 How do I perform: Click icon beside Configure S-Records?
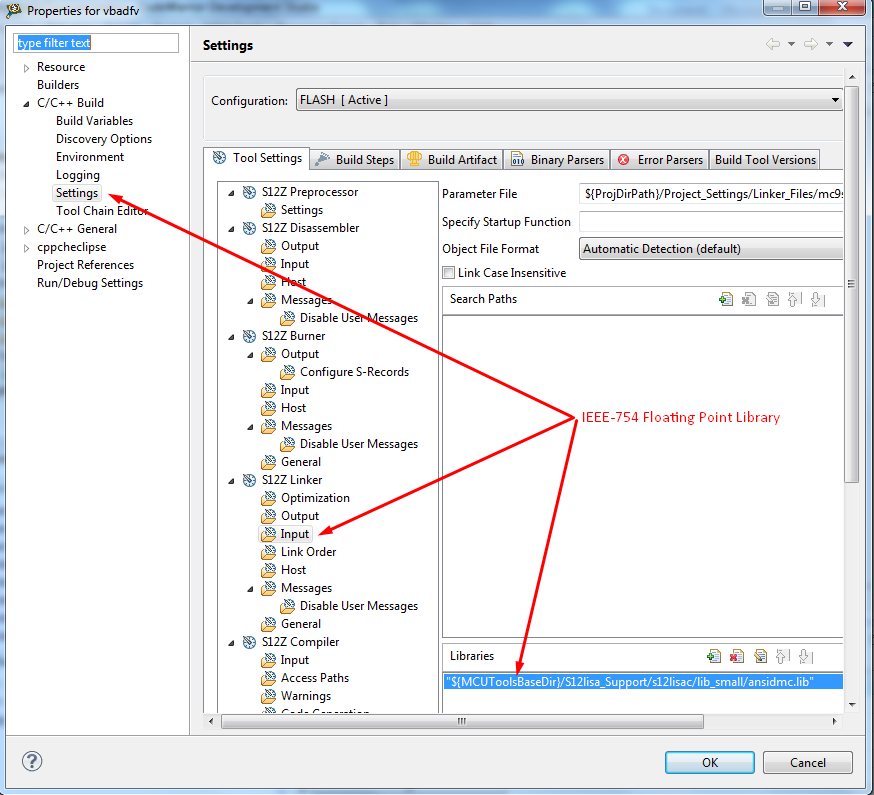(288, 372)
